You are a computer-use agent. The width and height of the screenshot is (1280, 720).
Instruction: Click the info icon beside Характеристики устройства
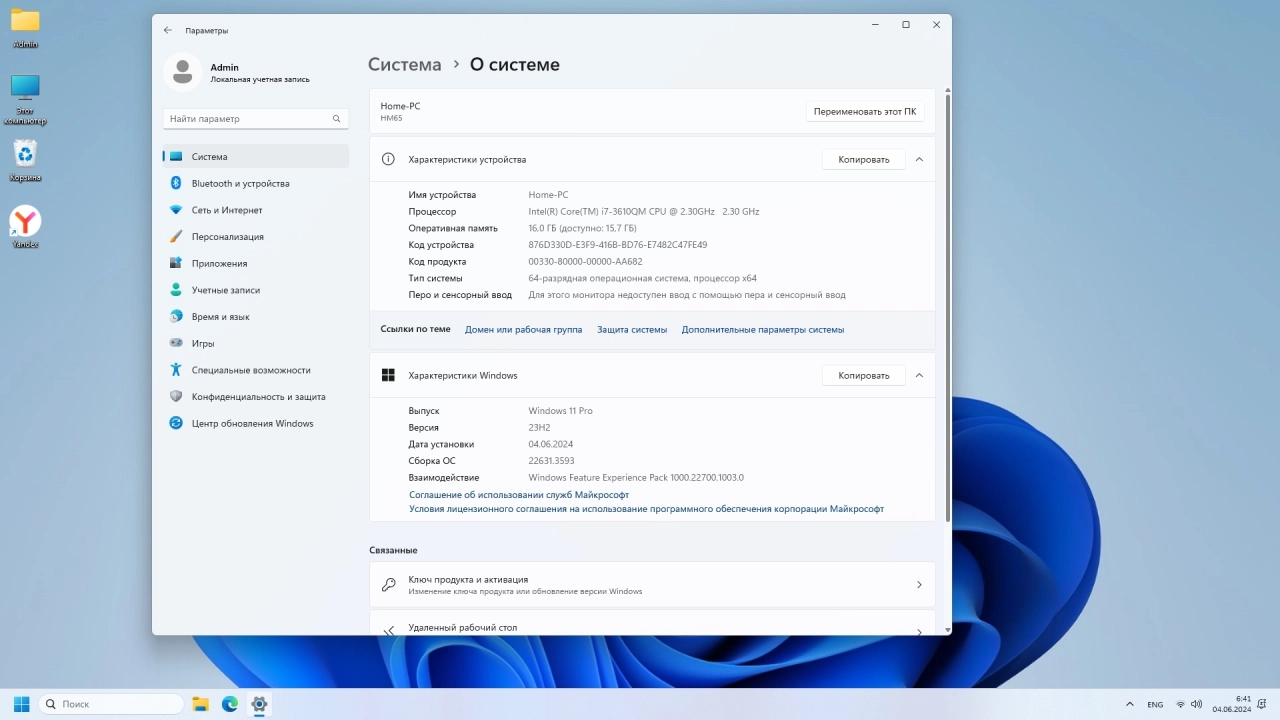coord(388,159)
